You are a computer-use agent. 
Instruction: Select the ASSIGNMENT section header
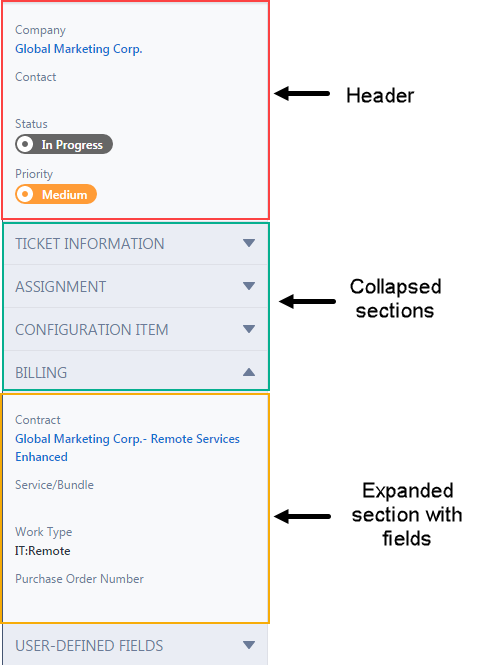(136, 286)
